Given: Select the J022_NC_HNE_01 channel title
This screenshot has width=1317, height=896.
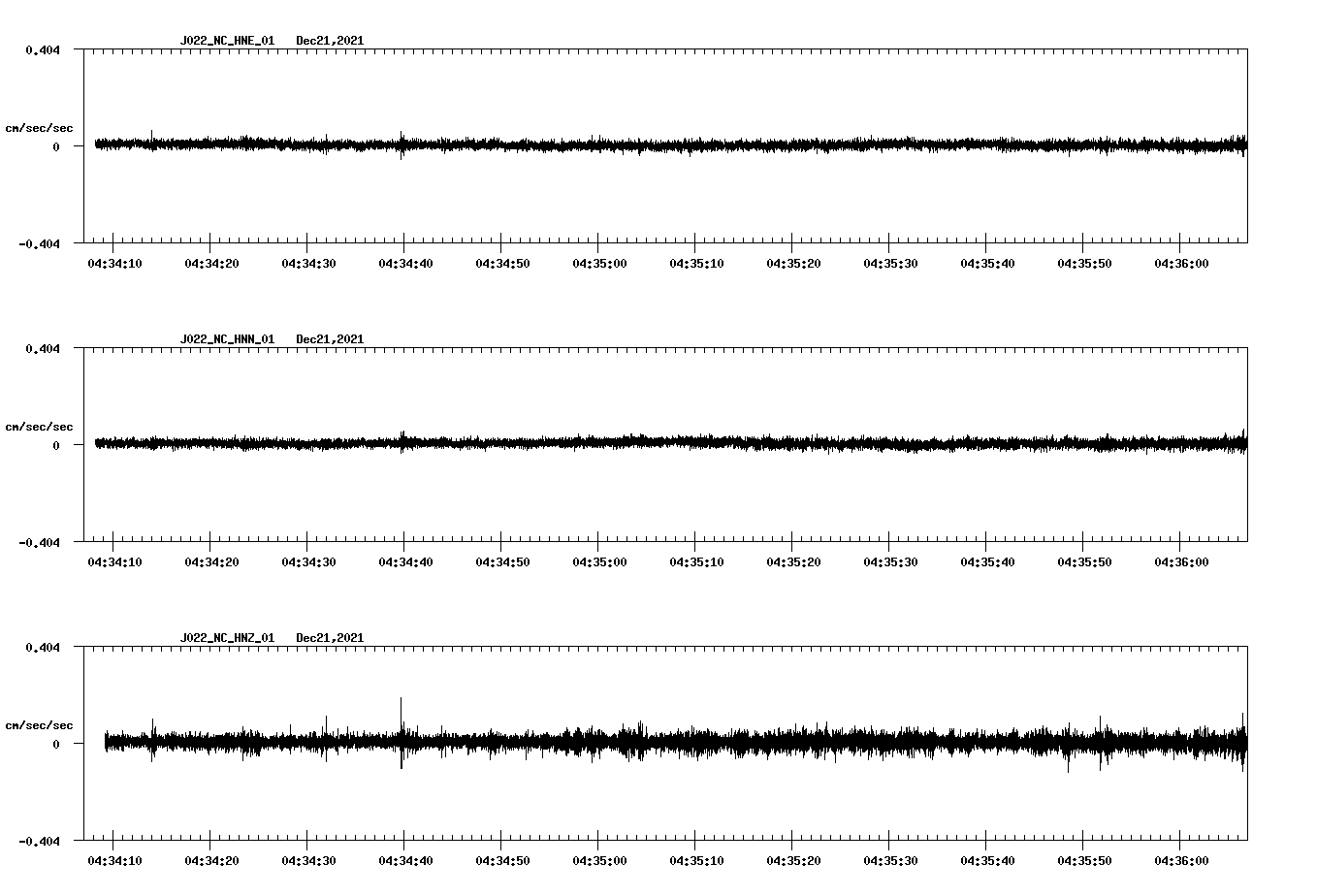Looking at the screenshot, I should tap(227, 41).
